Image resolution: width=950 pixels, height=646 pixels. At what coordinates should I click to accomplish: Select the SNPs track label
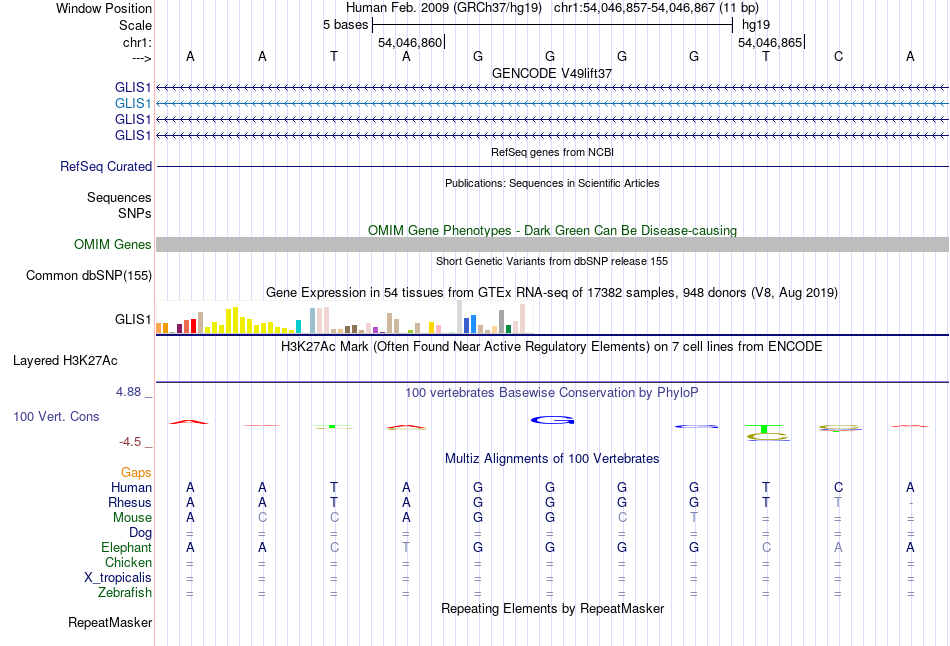click(x=135, y=213)
